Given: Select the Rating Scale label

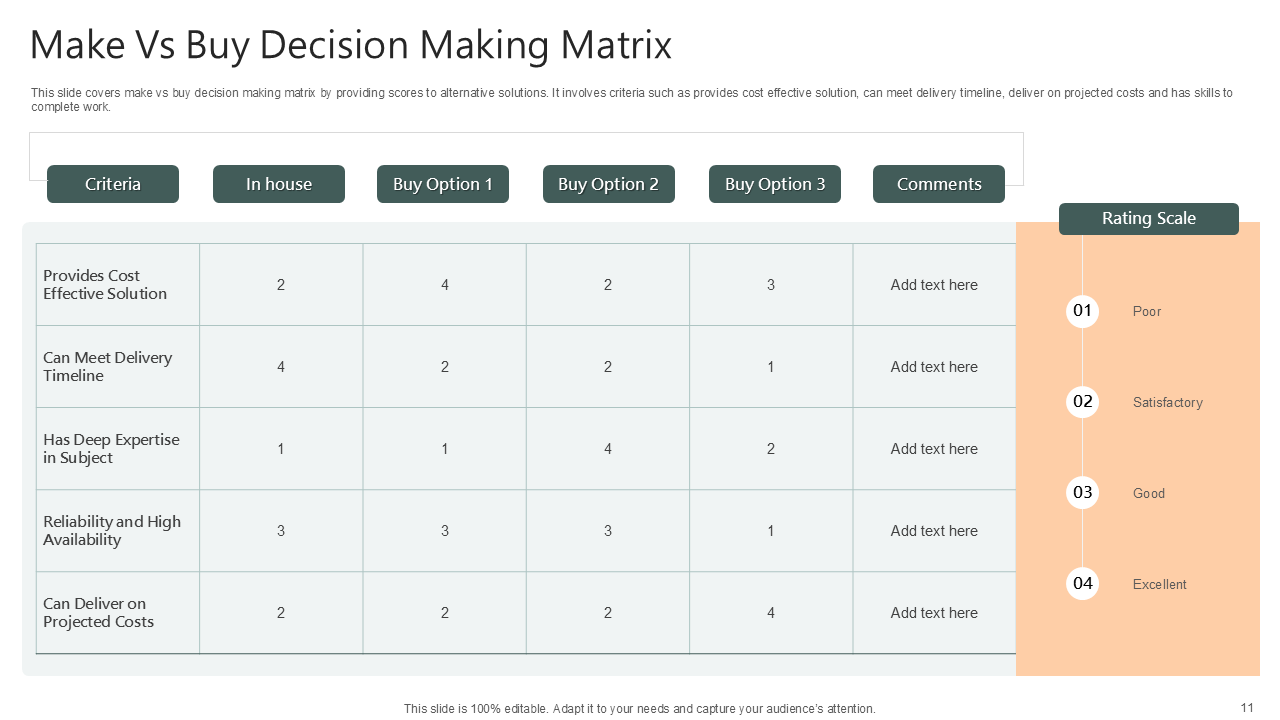Looking at the screenshot, I should pyautogui.click(x=1149, y=219).
